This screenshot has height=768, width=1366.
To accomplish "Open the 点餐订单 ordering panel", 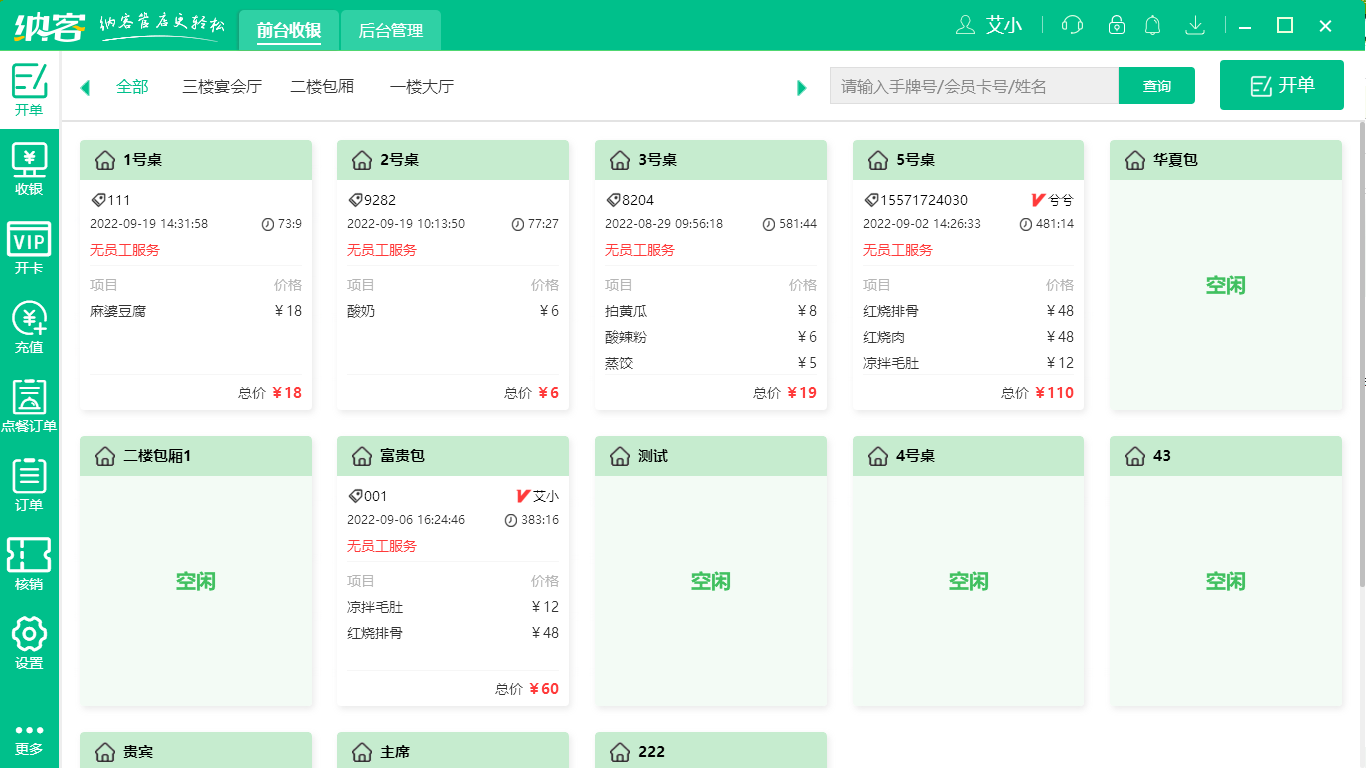I will (x=29, y=407).
